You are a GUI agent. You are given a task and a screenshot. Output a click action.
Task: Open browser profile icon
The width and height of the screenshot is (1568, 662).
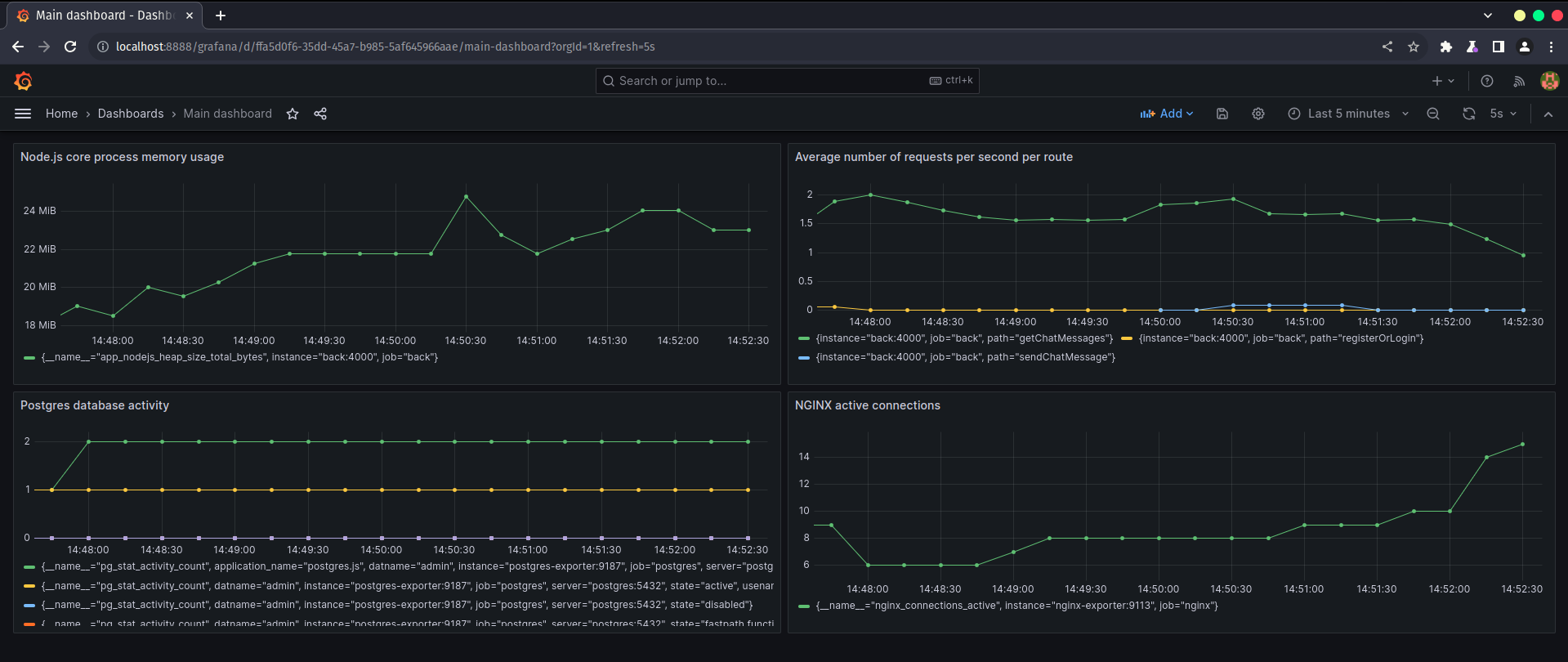pyautogui.click(x=1525, y=47)
